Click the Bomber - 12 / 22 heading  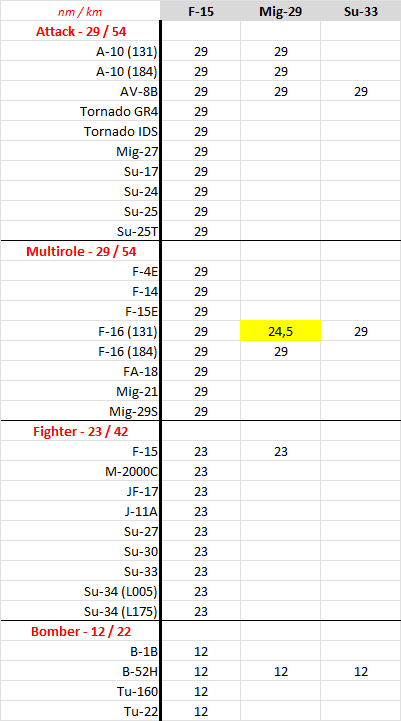[80, 631]
